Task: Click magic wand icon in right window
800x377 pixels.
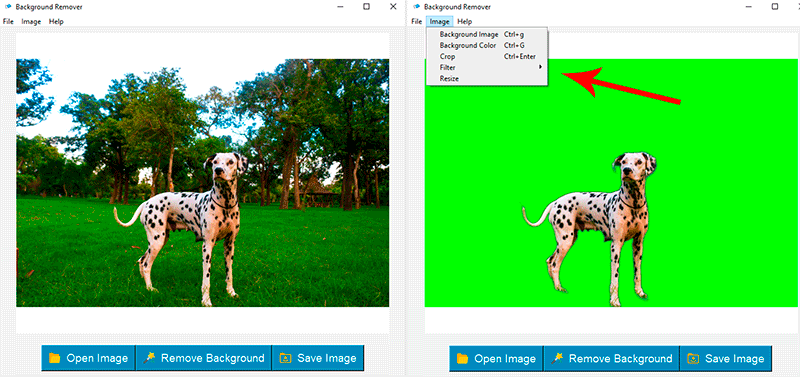Action: click(557, 359)
